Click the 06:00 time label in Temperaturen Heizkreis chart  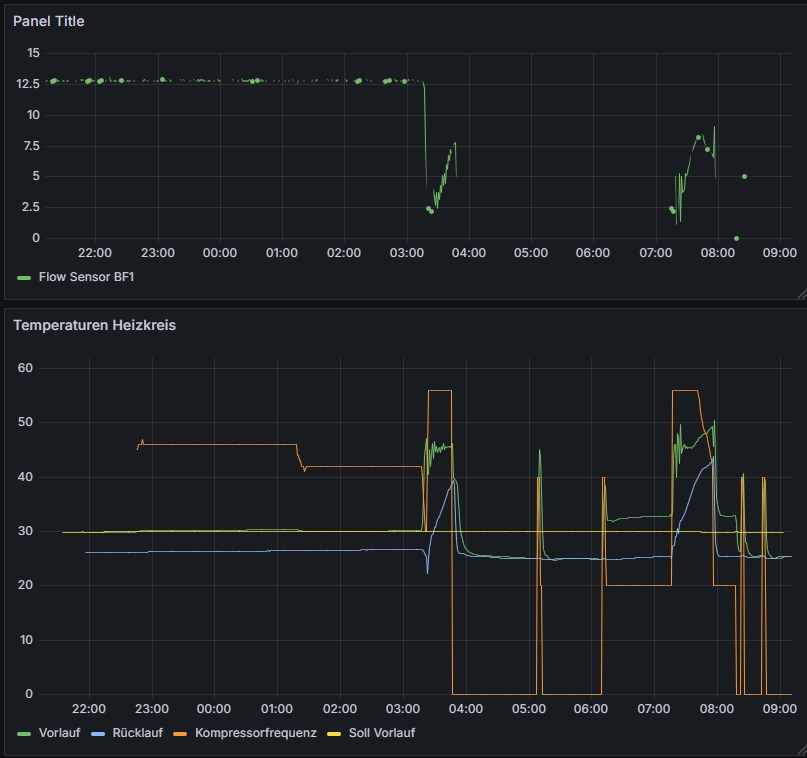tap(591, 709)
